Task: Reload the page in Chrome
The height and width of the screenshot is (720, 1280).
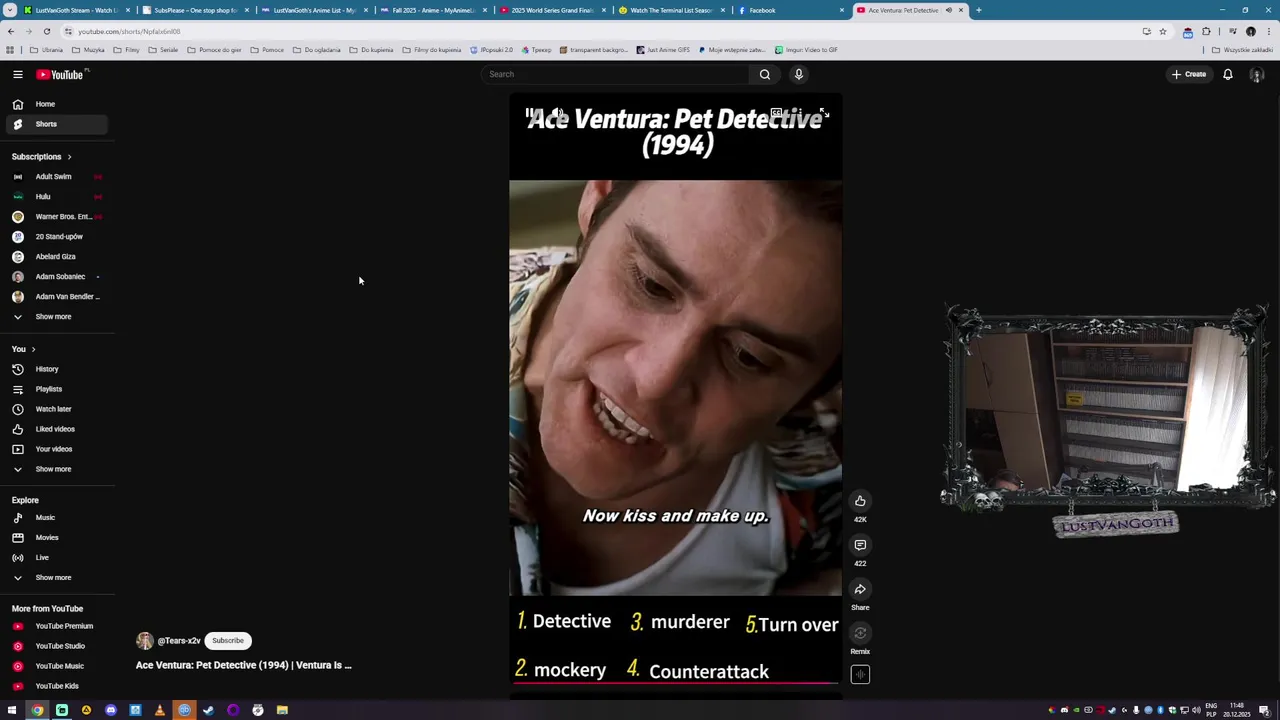Action: [46, 31]
